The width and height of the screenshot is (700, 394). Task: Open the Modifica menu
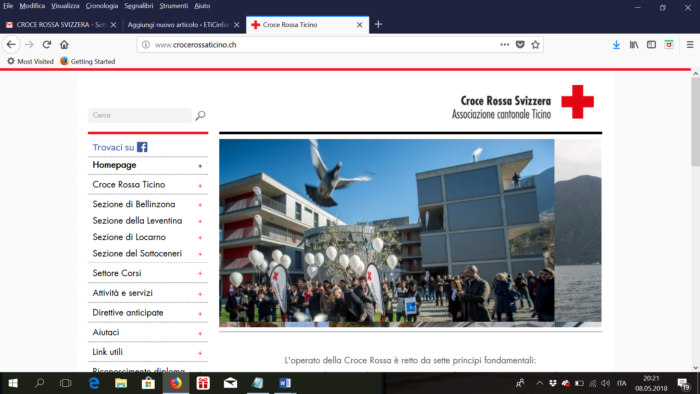coord(32,6)
